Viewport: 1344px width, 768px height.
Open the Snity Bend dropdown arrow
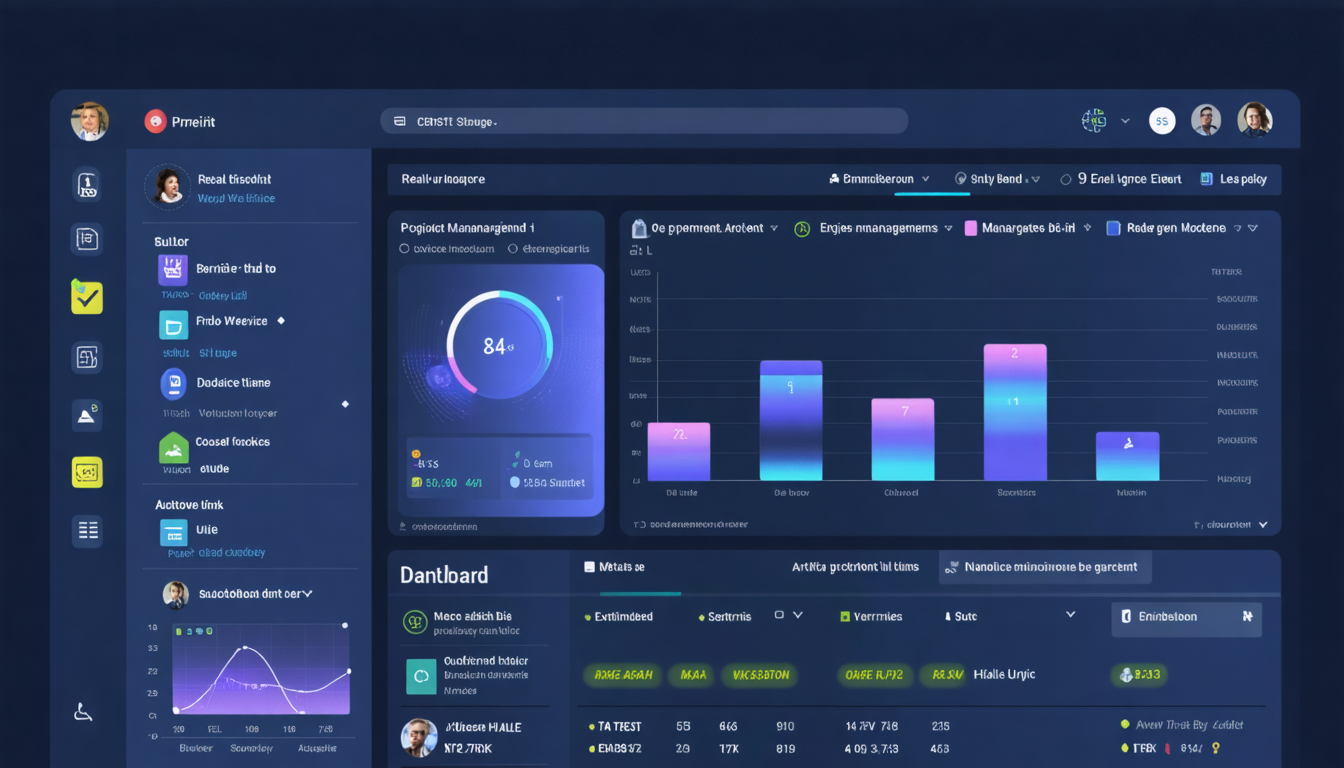1036,180
